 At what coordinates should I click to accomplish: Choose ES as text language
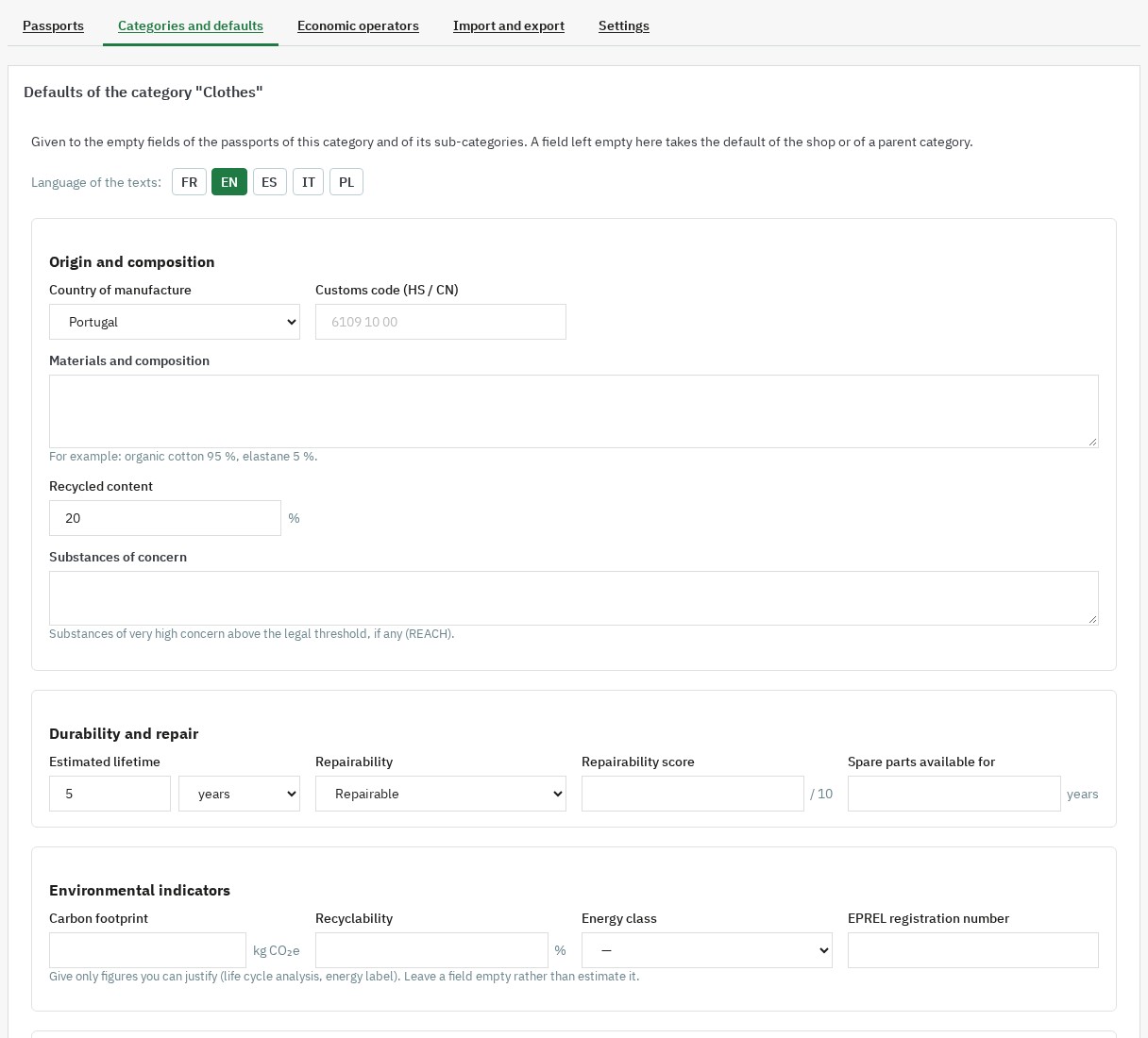tap(269, 182)
